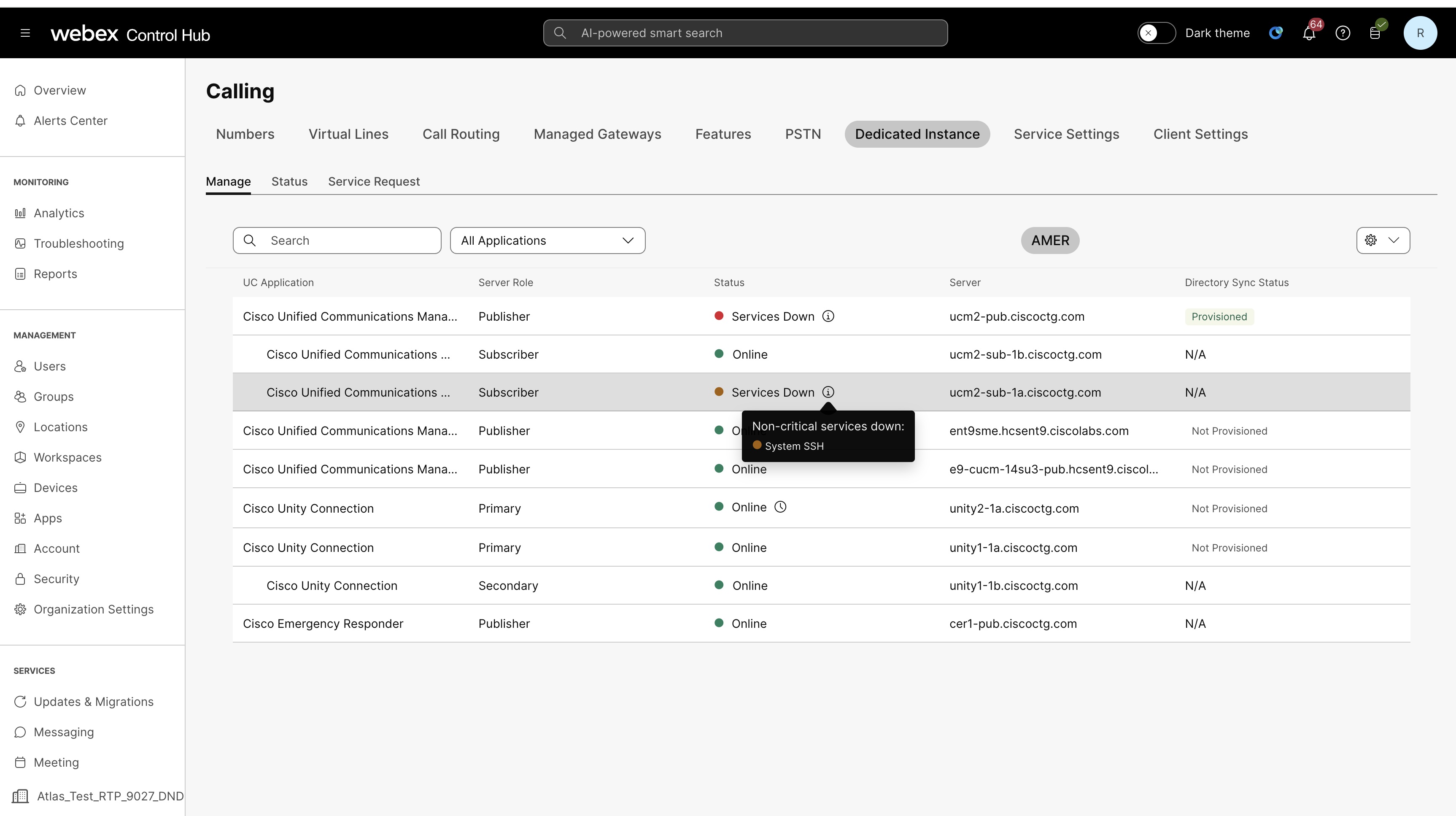Viewport: 1456px width, 816px height.
Task: Open Security settings
Action: [56, 579]
